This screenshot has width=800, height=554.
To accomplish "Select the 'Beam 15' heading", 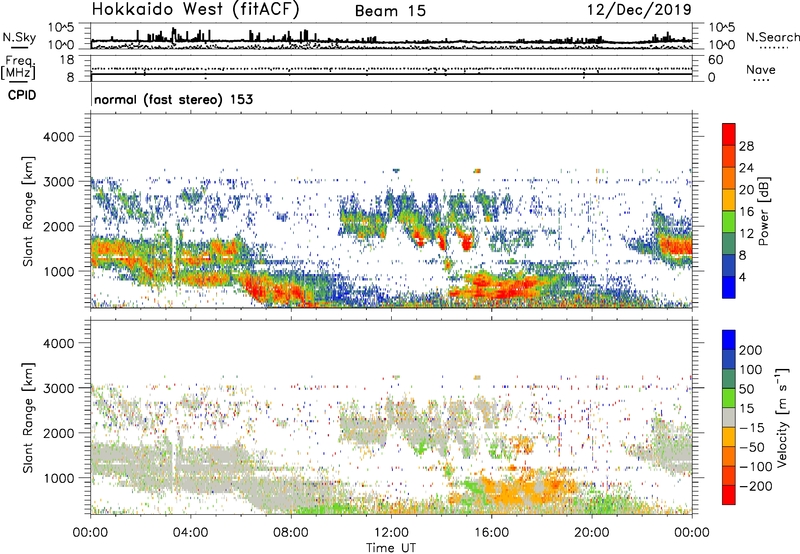I will point(390,11).
